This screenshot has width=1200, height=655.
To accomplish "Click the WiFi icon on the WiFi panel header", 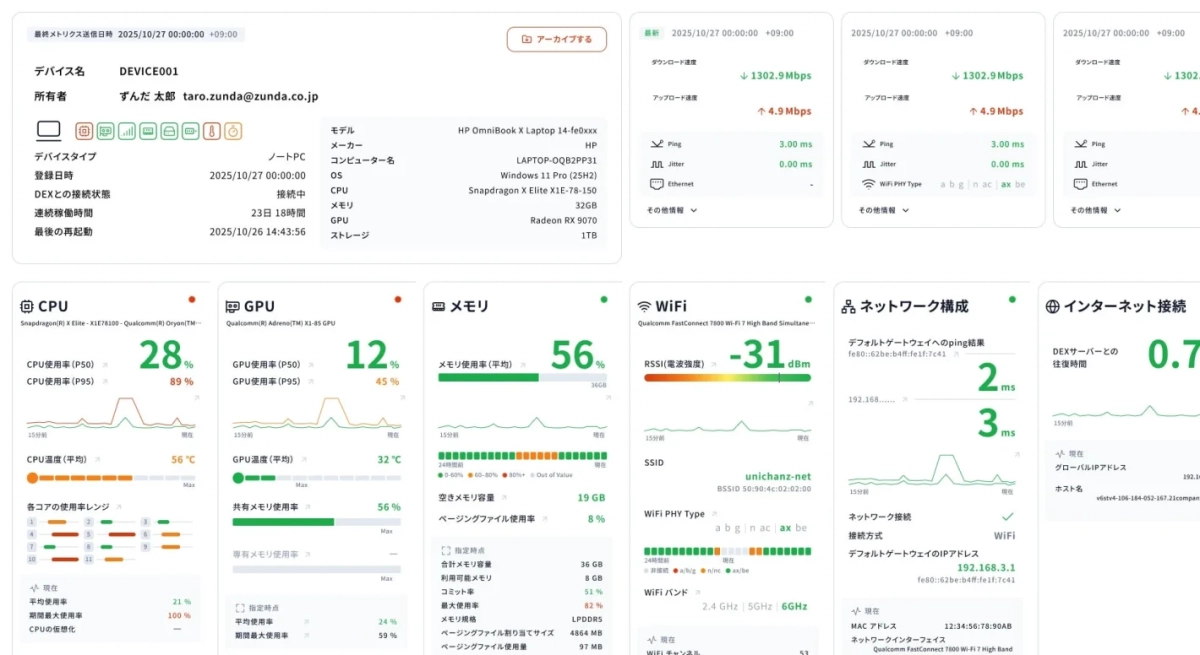I will click(645, 305).
